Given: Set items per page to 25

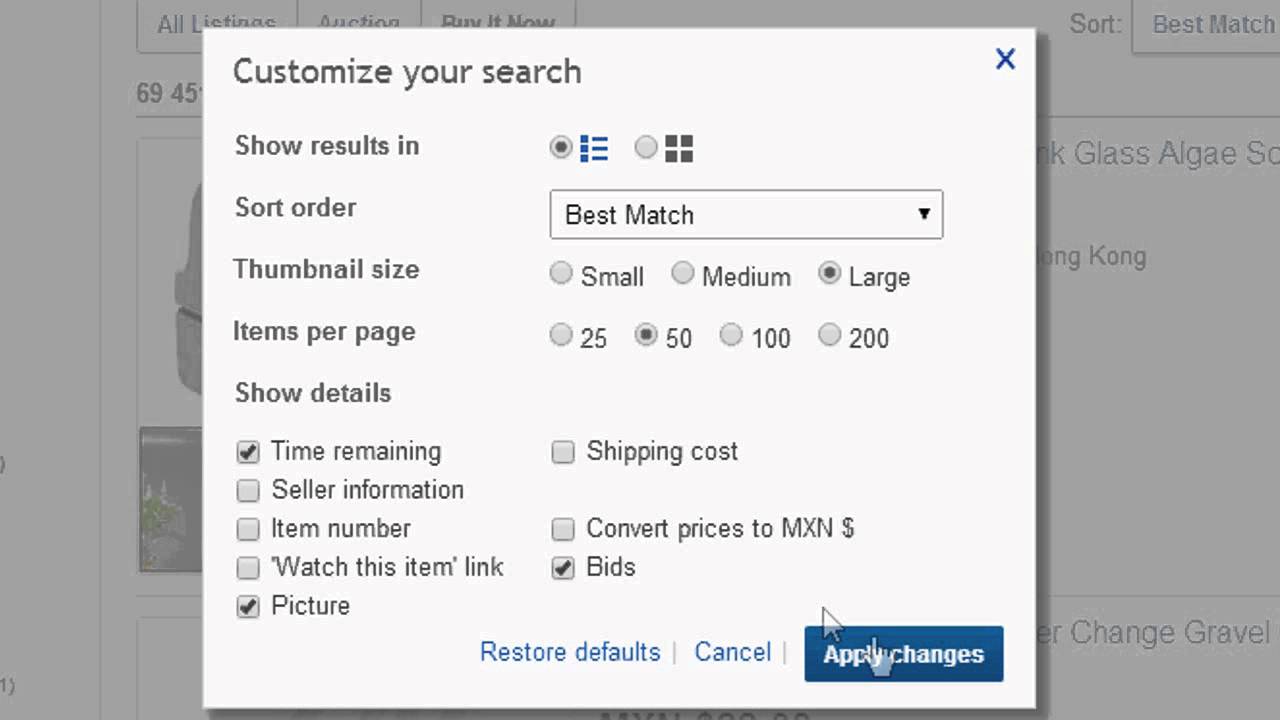Looking at the screenshot, I should (x=561, y=336).
